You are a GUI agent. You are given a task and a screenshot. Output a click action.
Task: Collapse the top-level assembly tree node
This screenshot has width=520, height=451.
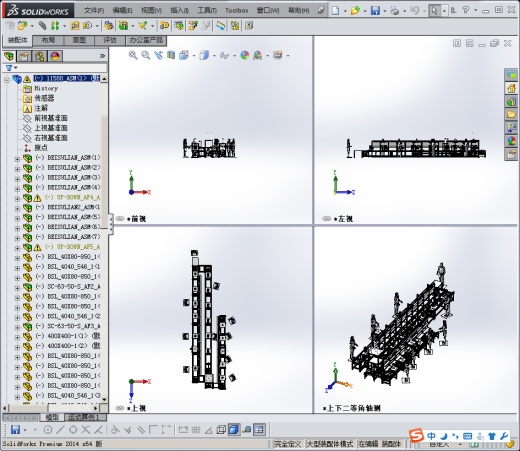(x=7, y=80)
